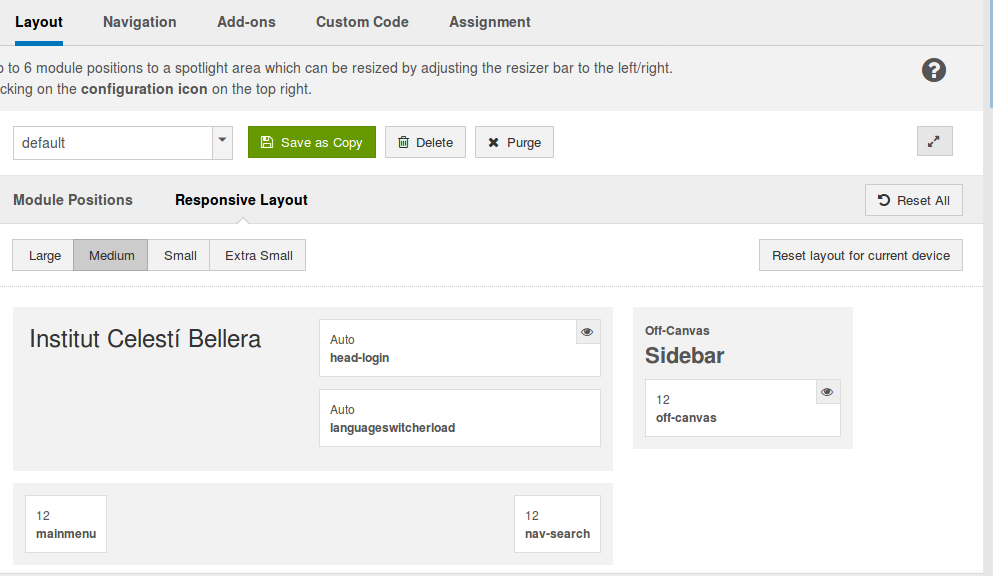Delete the current layout
This screenshot has height=576, width=993.
(x=425, y=142)
